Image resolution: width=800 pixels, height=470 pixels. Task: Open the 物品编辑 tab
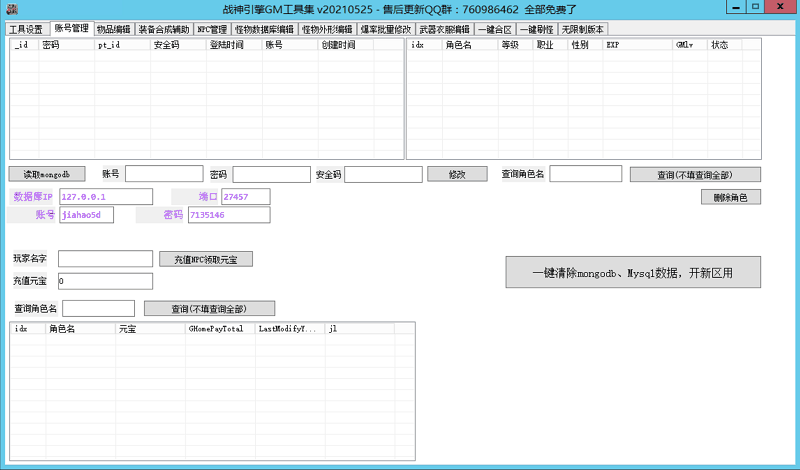[114, 30]
